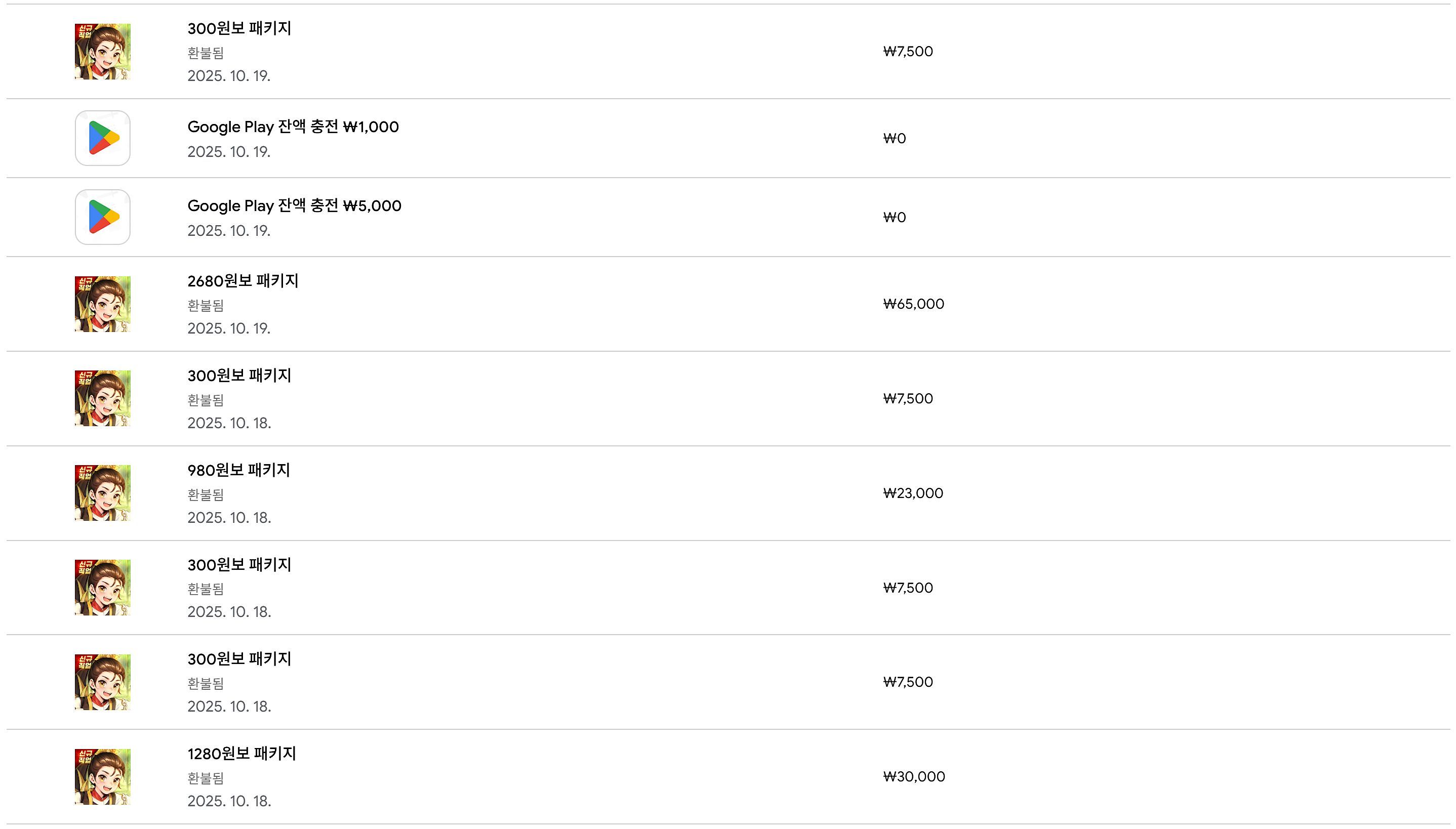
Task: Click the game icon beside 980원보 패키지
Action: 102,493
